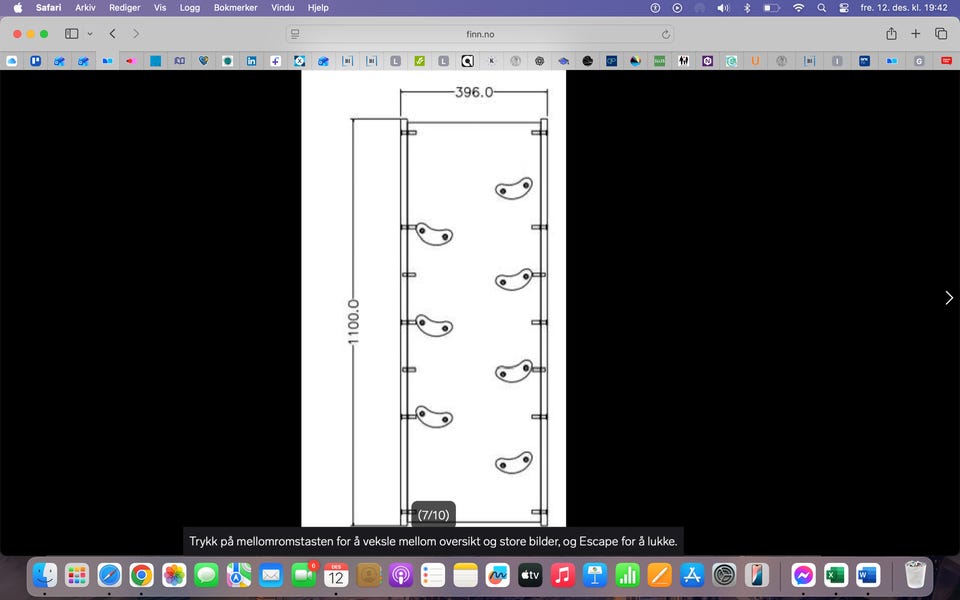The height and width of the screenshot is (600, 960).
Task: Open the OneNote pinned tab
Action: (x=707, y=61)
